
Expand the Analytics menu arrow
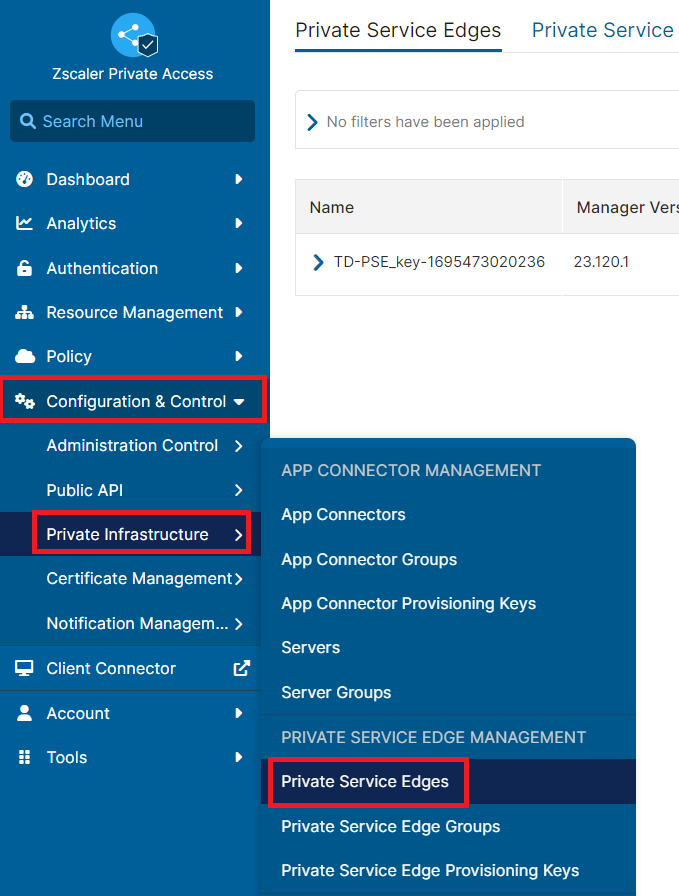point(239,223)
